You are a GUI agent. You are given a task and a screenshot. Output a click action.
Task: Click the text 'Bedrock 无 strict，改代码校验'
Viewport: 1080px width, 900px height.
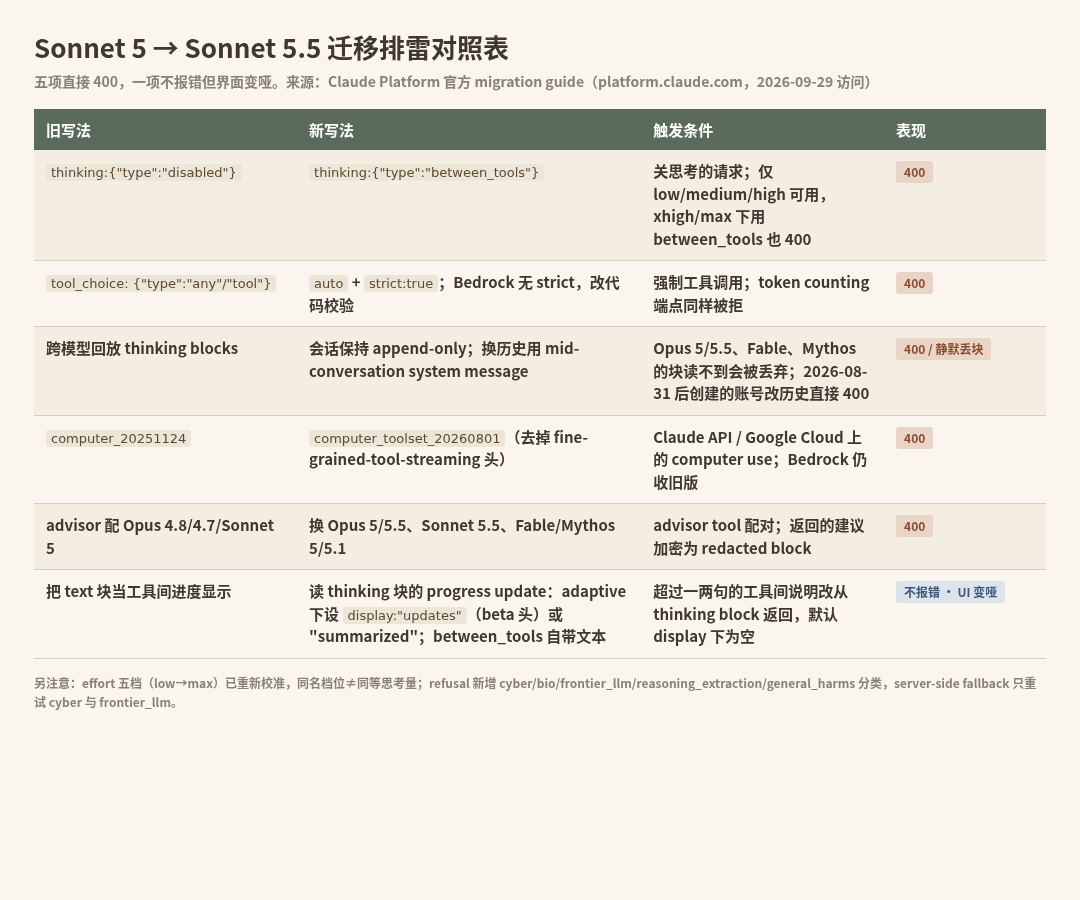464,294
